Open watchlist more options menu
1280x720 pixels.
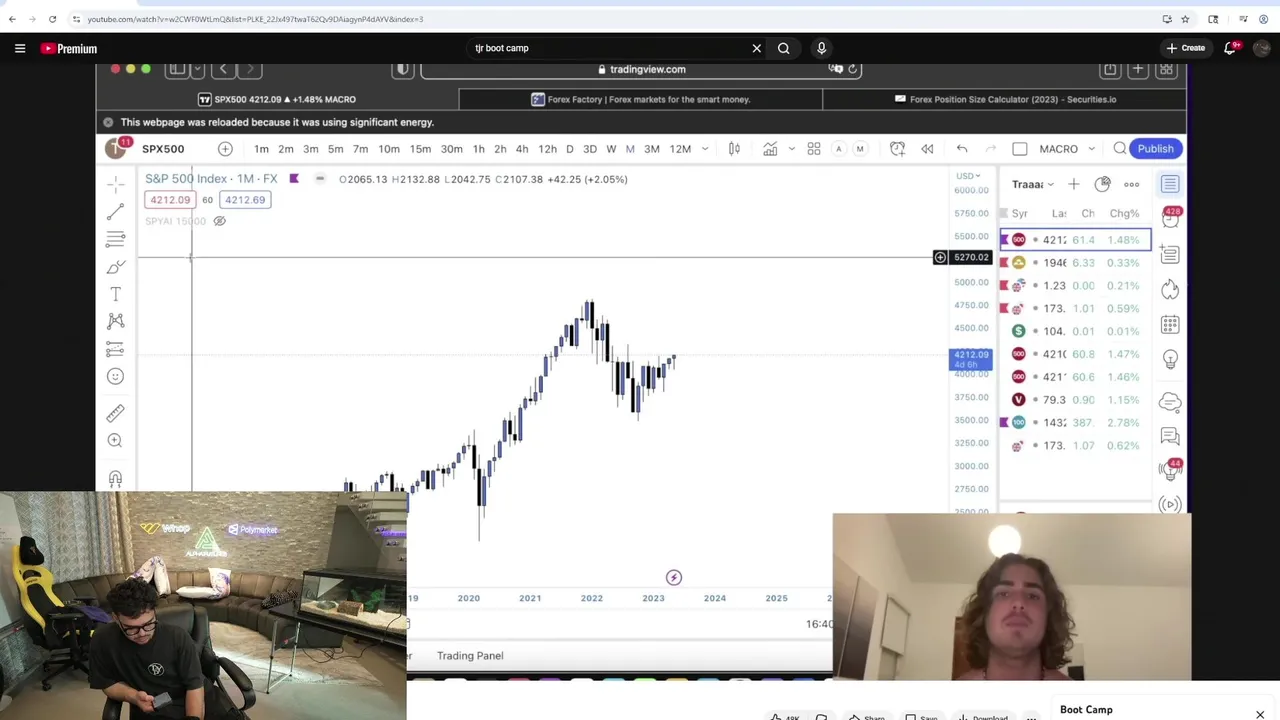(1132, 184)
